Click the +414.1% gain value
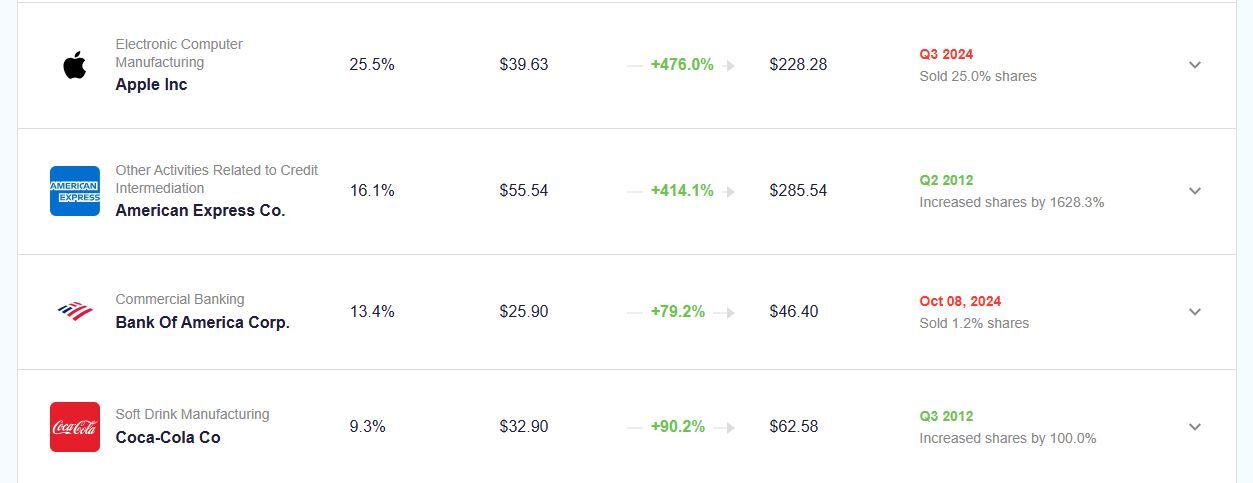The image size is (1253, 483). click(682, 191)
